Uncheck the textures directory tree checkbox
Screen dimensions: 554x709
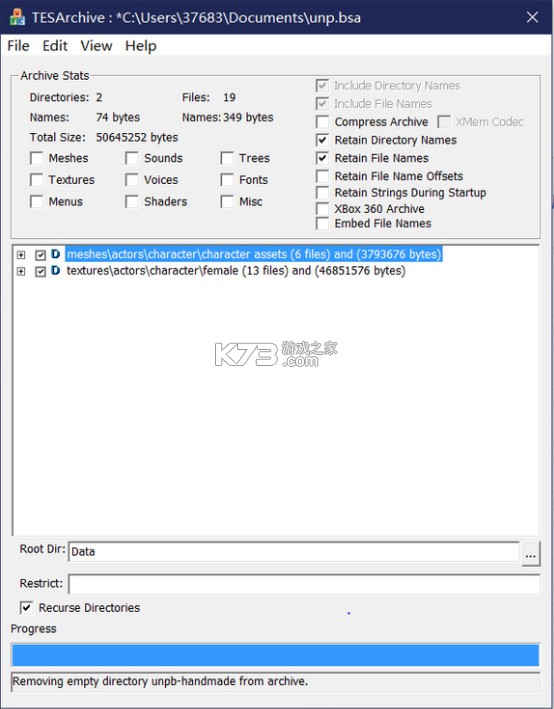(x=40, y=271)
